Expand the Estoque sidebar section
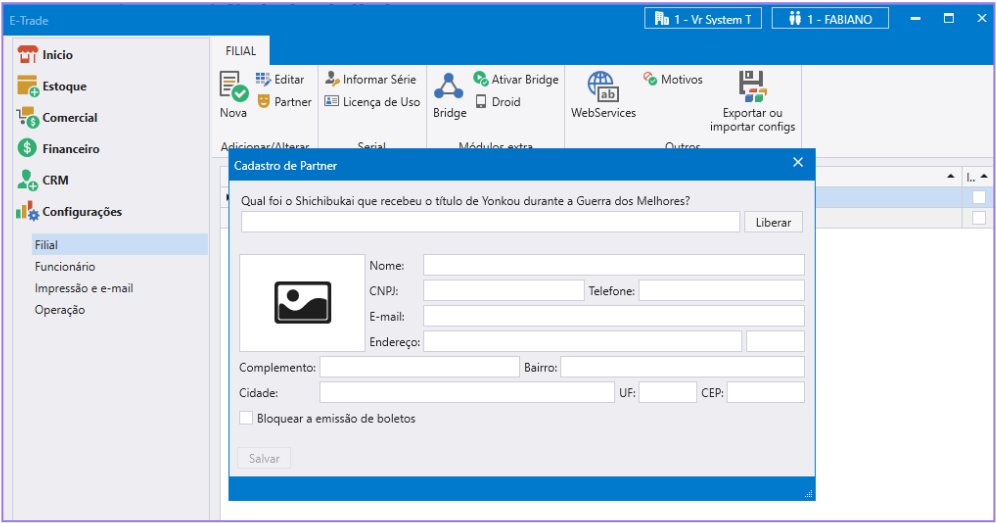The image size is (996, 523). click(64, 87)
